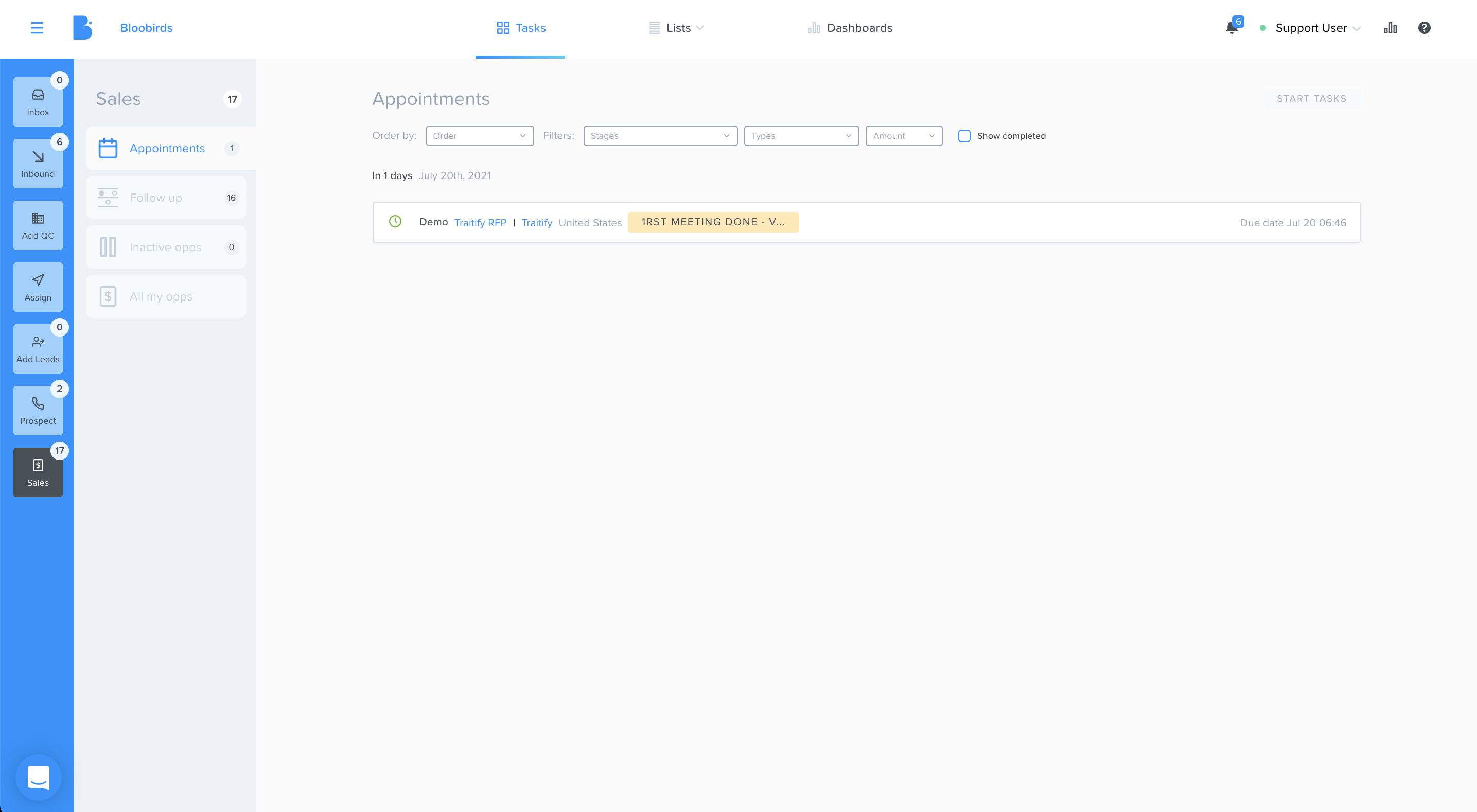Open the Traitify company link

pos(537,222)
